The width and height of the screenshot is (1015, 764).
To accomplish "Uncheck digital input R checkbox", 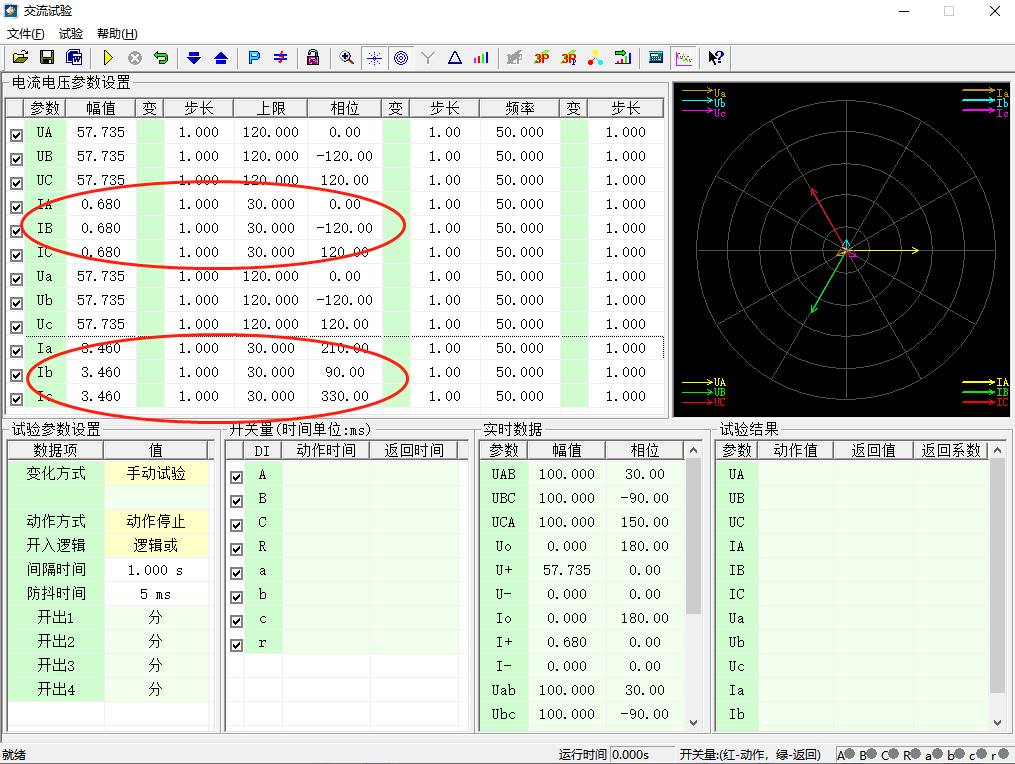I will (237, 549).
